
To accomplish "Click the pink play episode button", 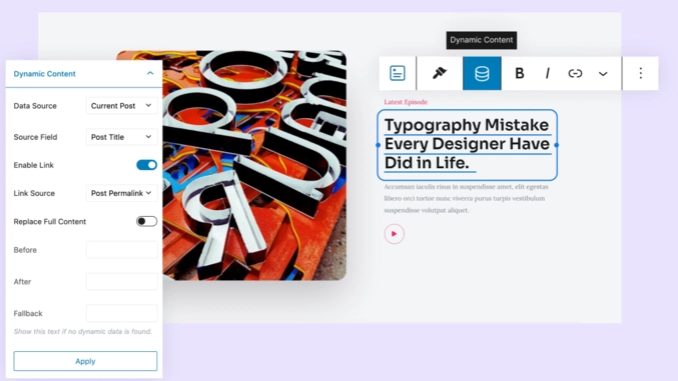I will coord(394,234).
